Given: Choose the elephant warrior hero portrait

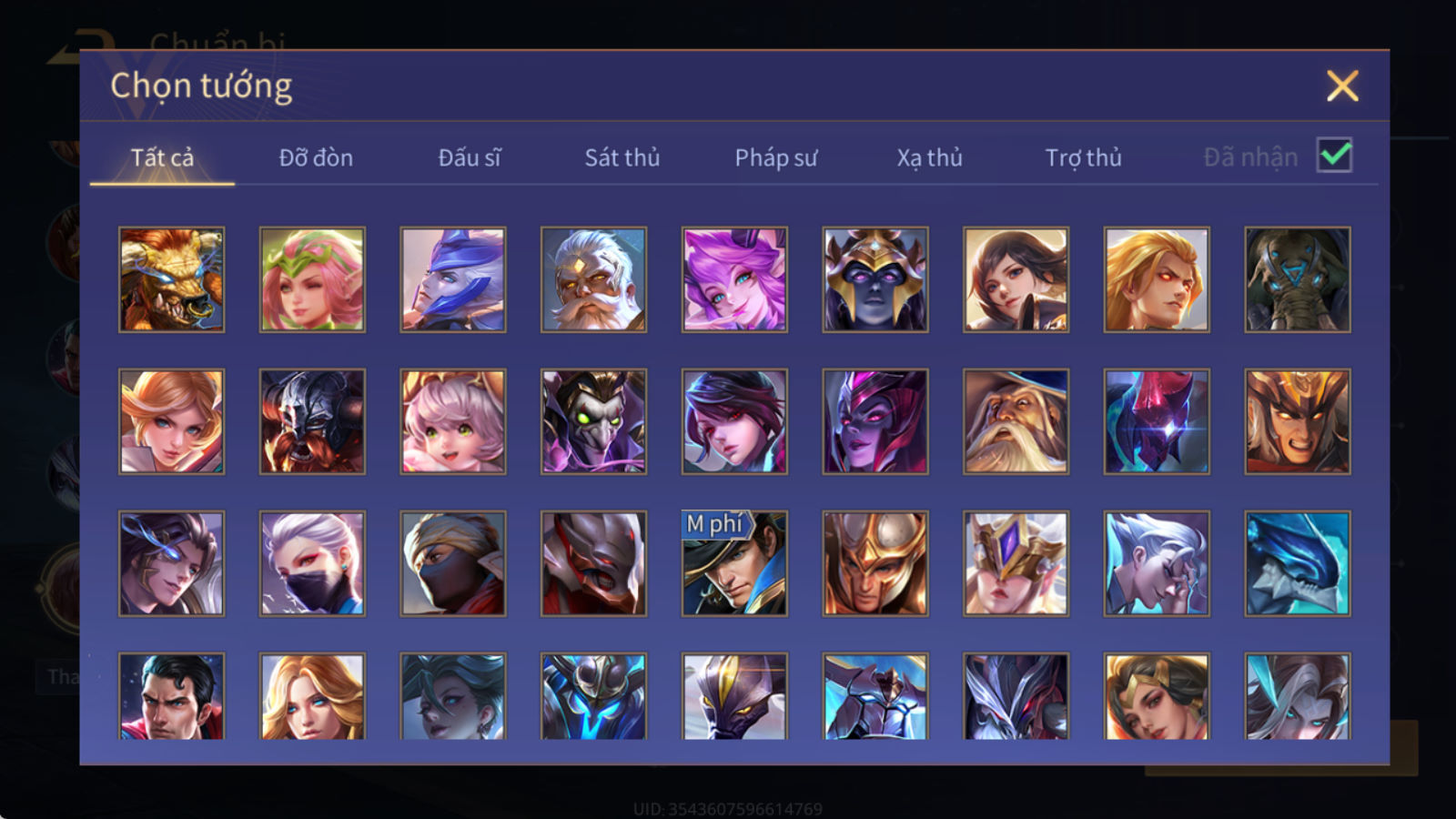Looking at the screenshot, I should coord(1298,279).
